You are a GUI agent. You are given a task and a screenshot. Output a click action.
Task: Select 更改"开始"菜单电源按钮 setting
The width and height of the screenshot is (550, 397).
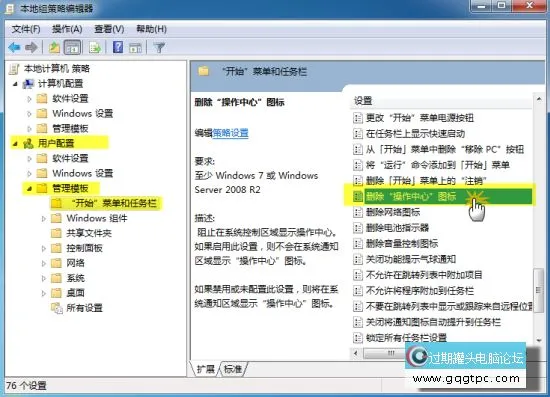coord(420,118)
